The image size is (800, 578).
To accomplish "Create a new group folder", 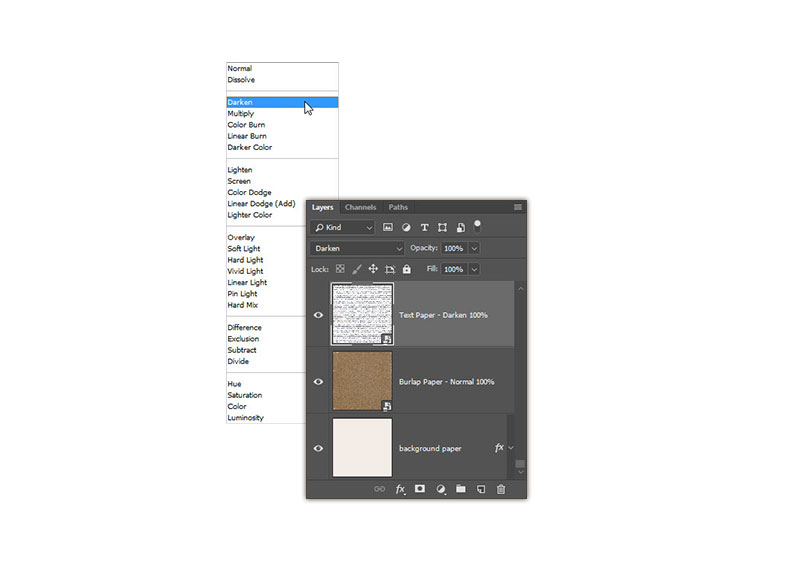I will pyautogui.click(x=461, y=489).
